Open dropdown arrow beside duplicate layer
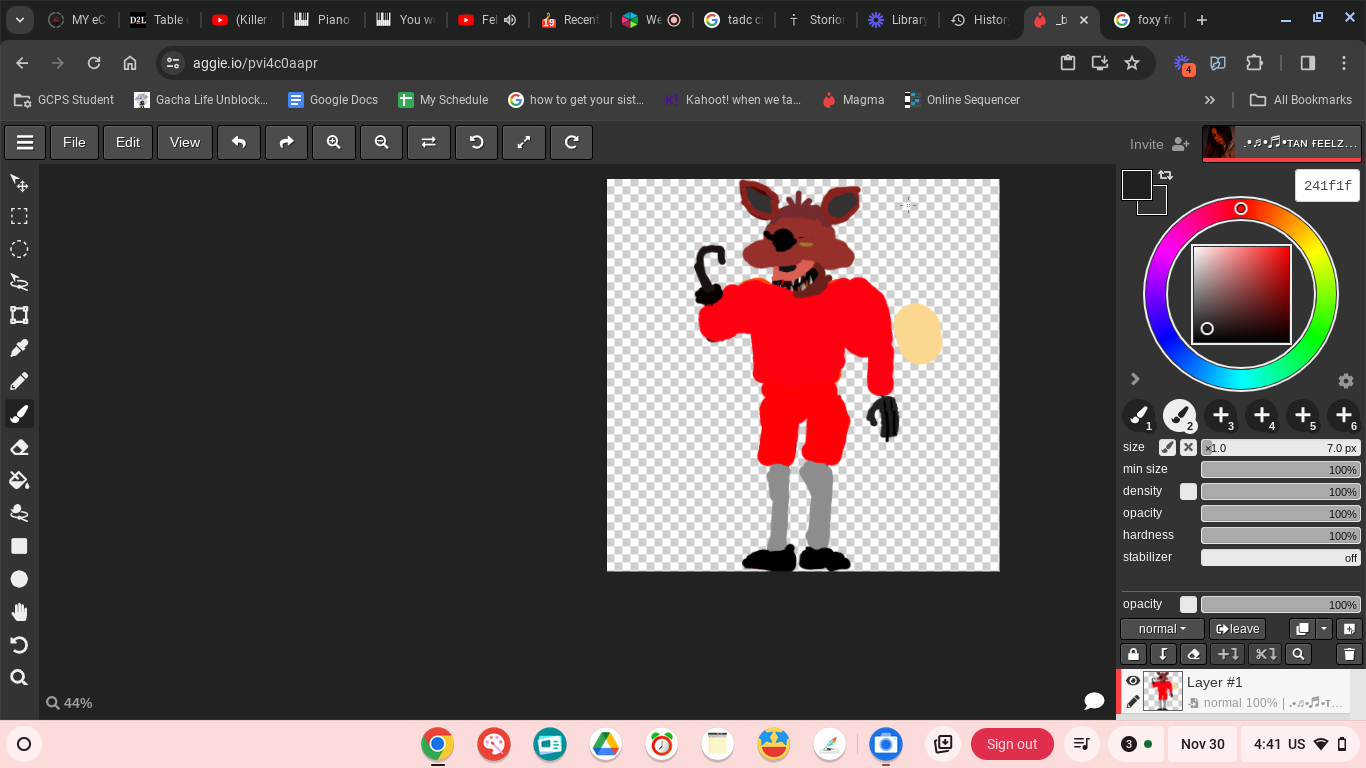This screenshot has height=768, width=1366. pos(1324,629)
